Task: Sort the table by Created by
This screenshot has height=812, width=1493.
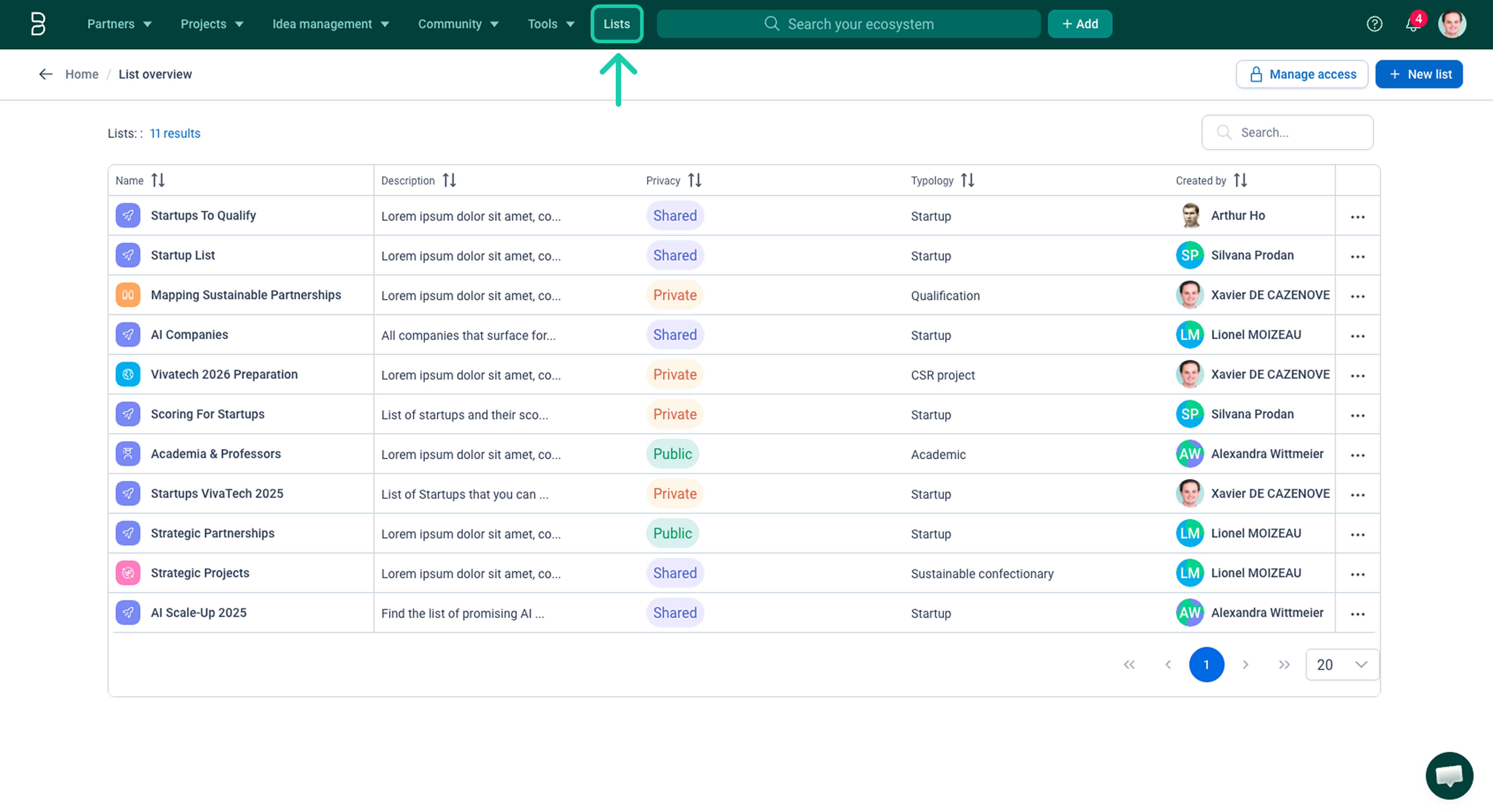Action: pyautogui.click(x=1240, y=180)
